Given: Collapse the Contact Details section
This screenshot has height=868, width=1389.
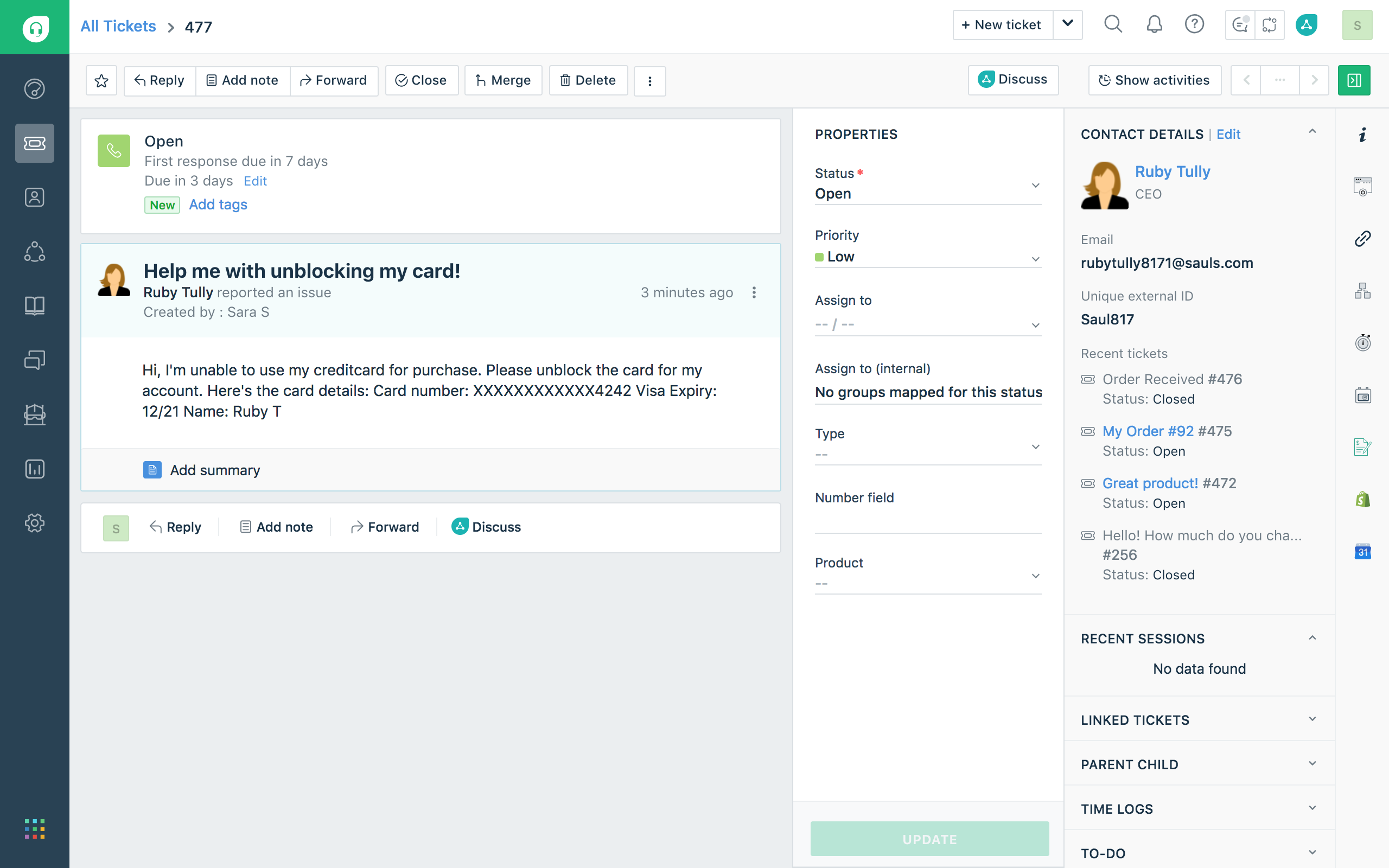Looking at the screenshot, I should point(1312,132).
